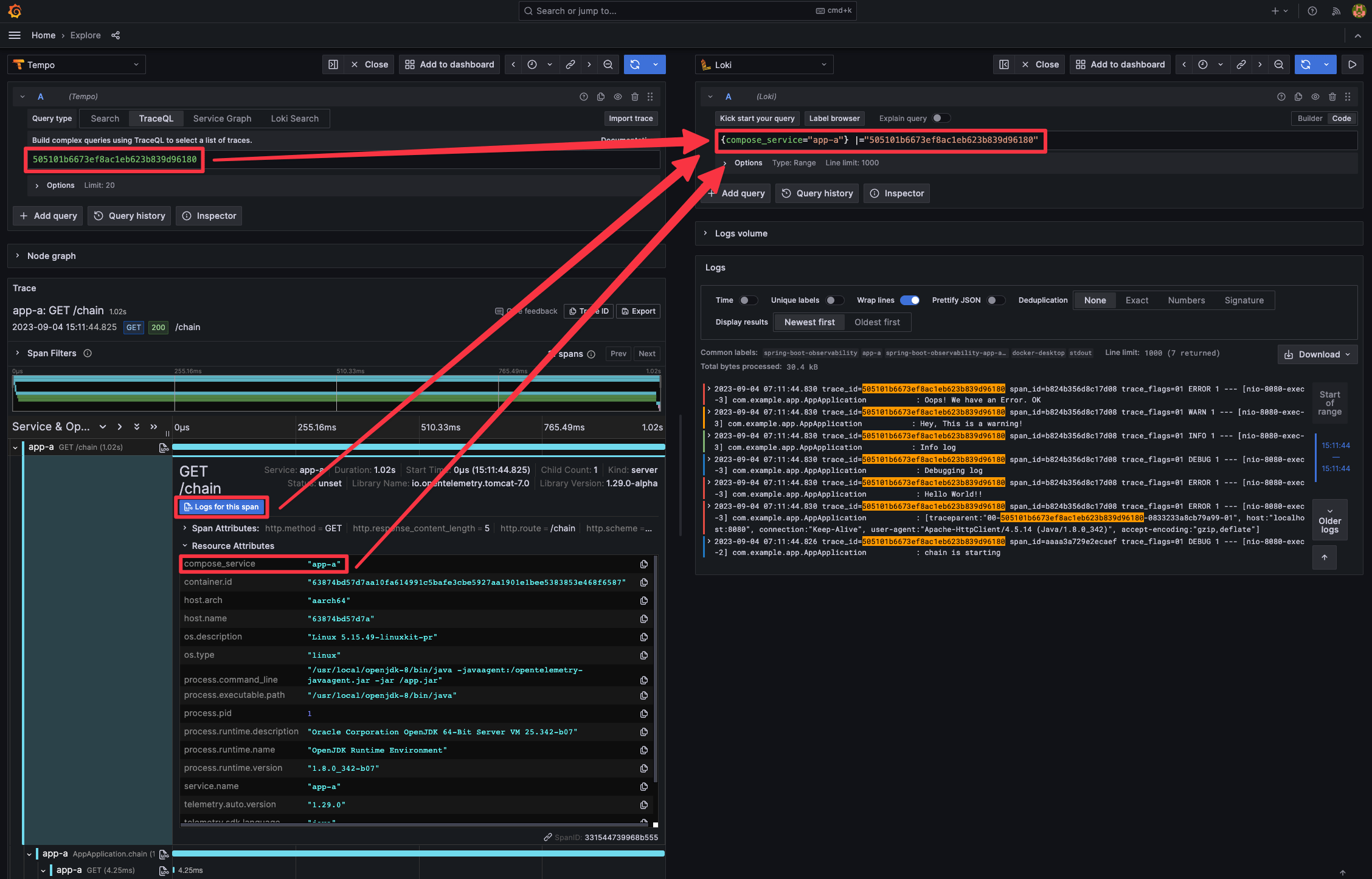Expand the Resource Attributes section

pyautogui.click(x=184, y=546)
